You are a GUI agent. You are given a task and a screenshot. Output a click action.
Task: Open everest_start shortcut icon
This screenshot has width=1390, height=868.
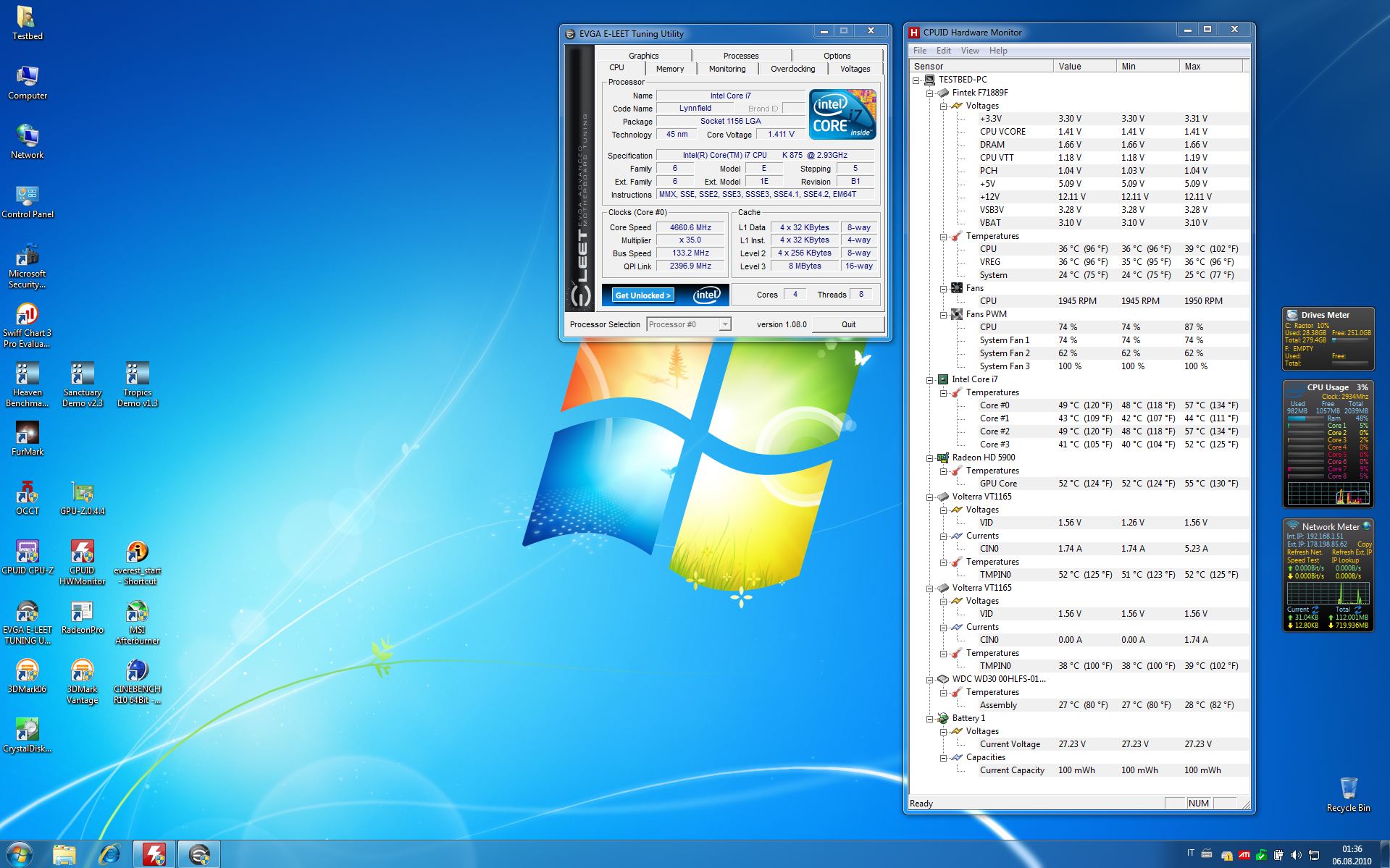point(137,562)
